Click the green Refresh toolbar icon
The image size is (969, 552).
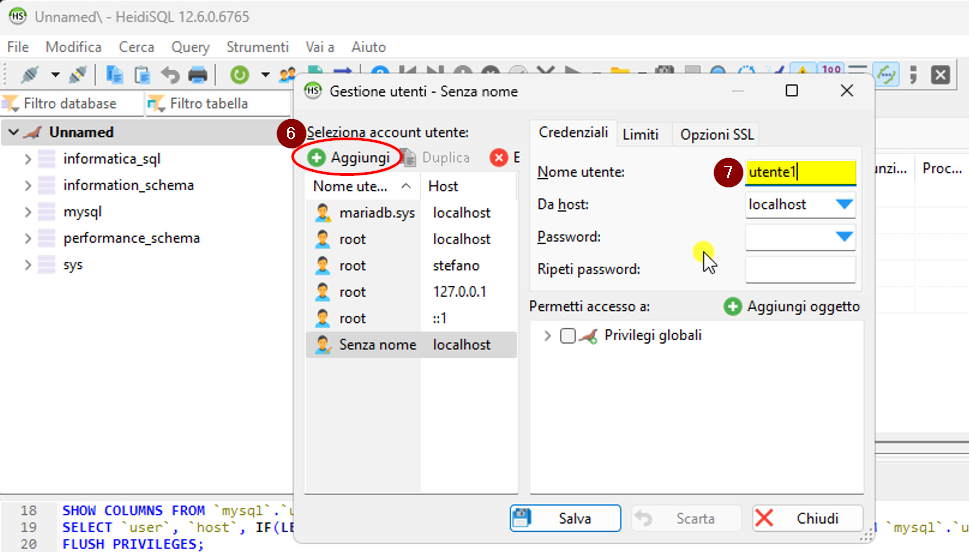[239, 75]
